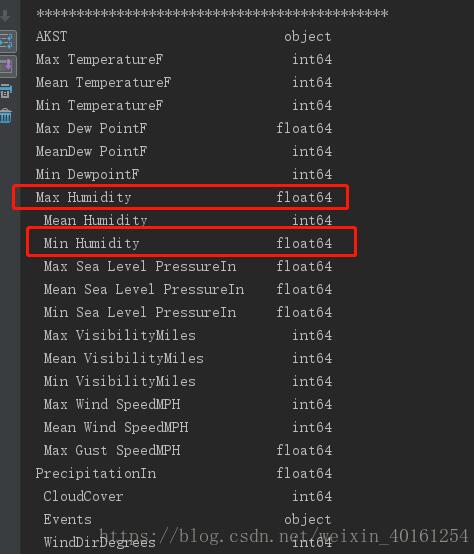Click the 'Min Humidity' highlighted row
Viewport: 474px width, 554px height.
(191, 242)
